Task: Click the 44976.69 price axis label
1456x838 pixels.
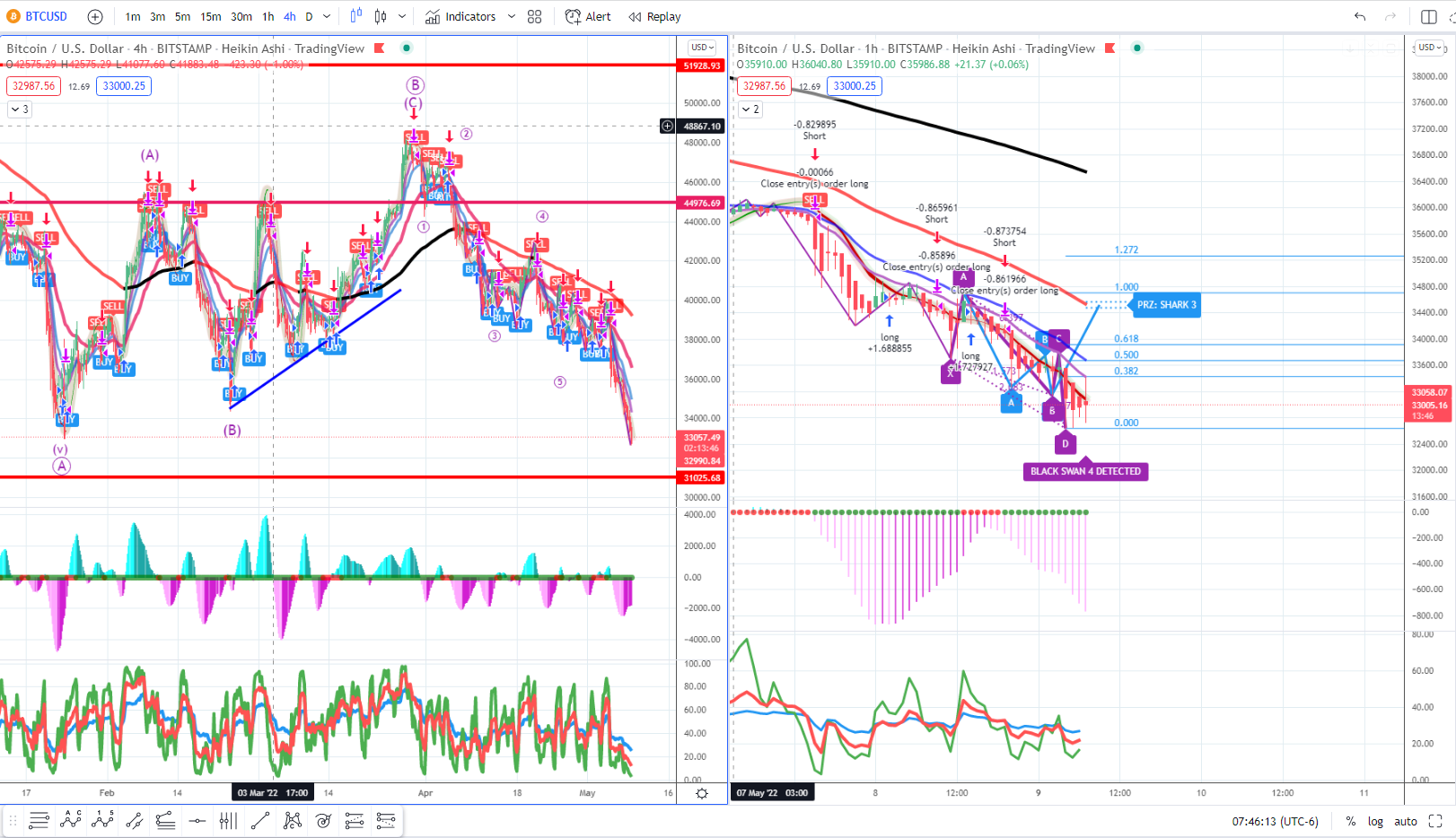Action: tap(701, 204)
